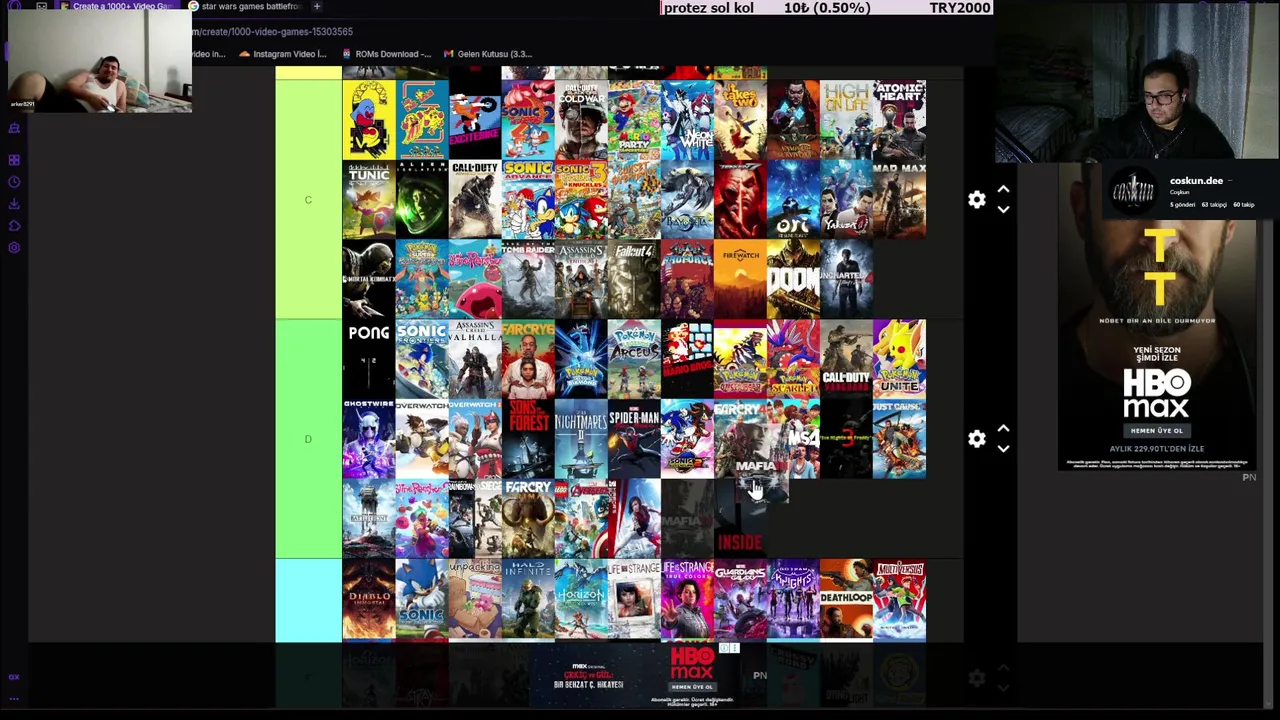This screenshot has width=1280, height=720.
Task: Select Mad Max cover
Action: (x=899, y=200)
